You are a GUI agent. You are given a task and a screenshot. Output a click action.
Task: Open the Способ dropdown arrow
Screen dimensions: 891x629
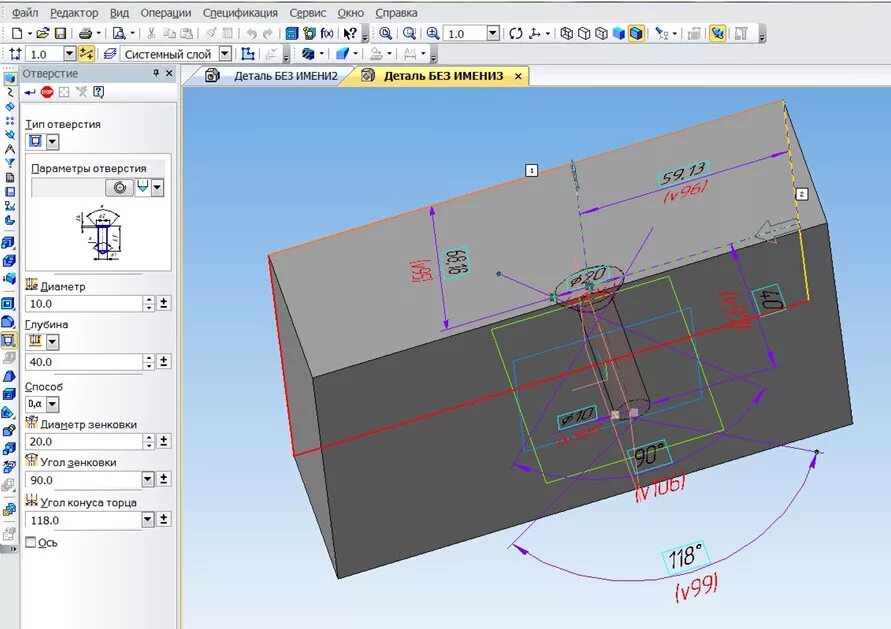(x=52, y=405)
